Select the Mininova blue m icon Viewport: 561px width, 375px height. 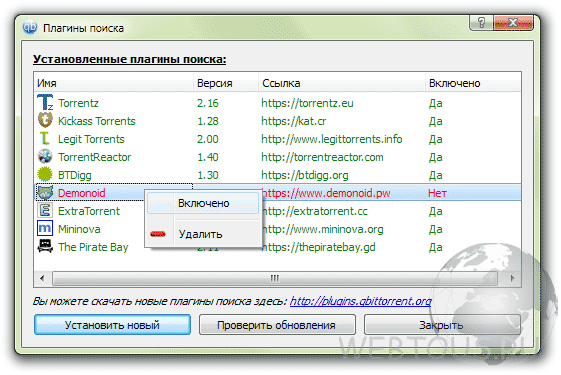click(45, 228)
